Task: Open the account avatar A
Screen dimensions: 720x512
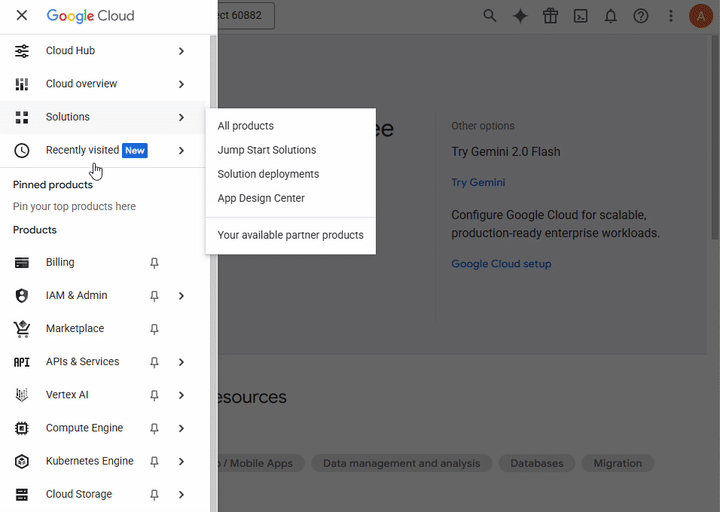Action: coord(701,16)
